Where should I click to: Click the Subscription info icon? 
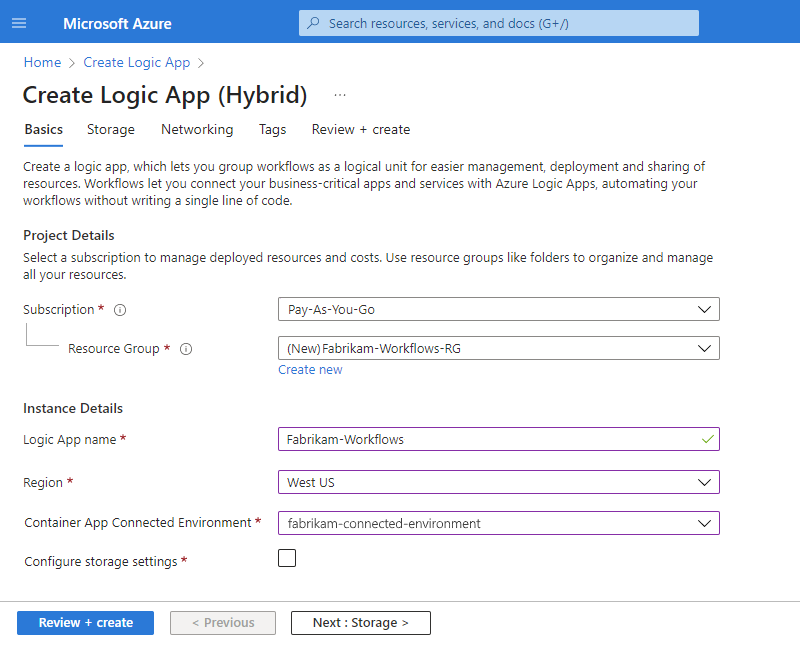(120, 310)
